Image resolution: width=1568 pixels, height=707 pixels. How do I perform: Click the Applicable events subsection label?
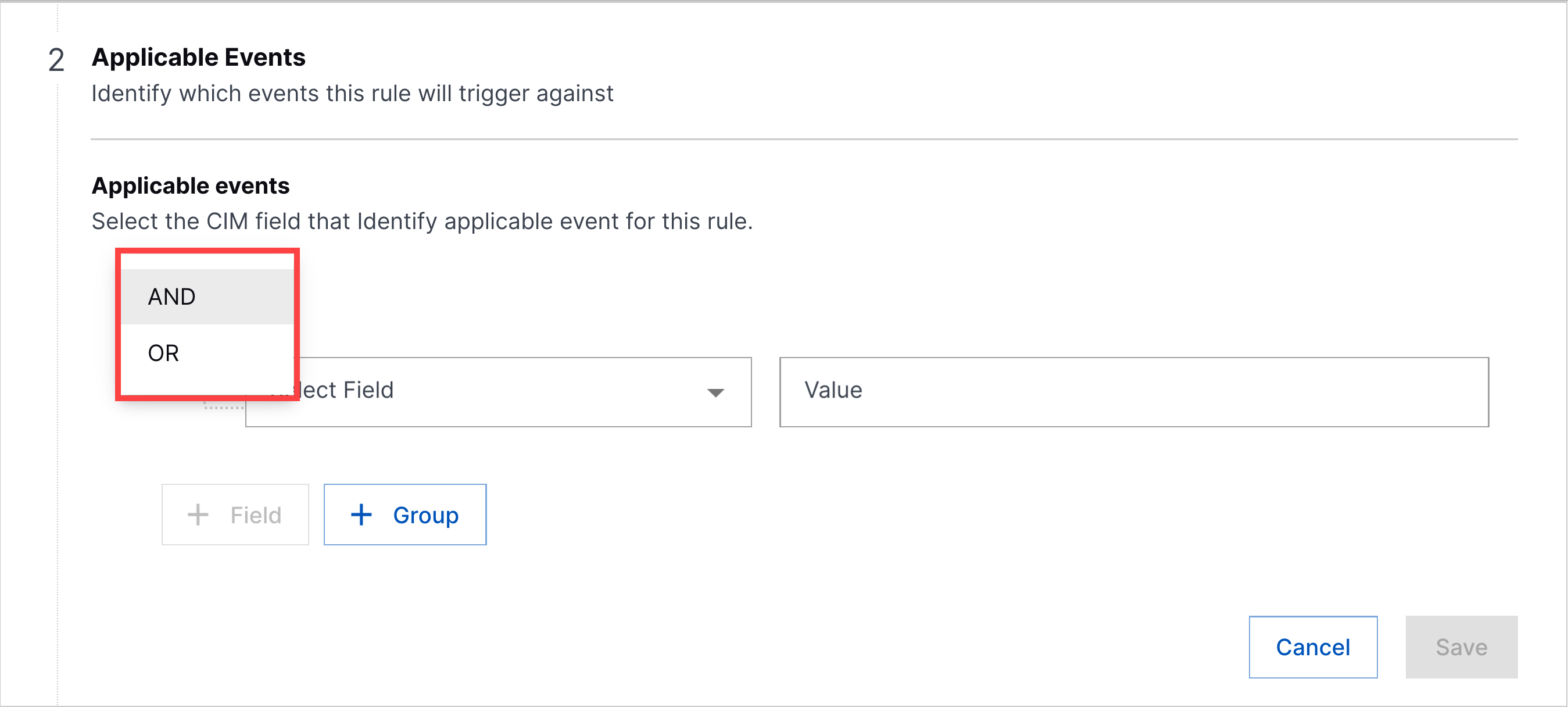[x=191, y=185]
